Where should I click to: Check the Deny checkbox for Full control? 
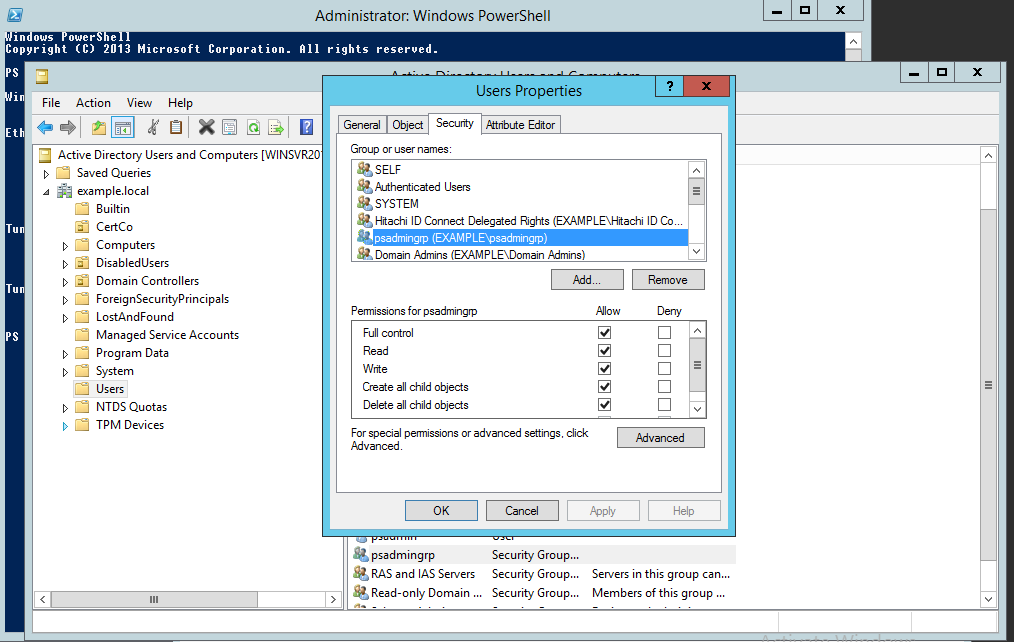pyautogui.click(x=664, y=333)
